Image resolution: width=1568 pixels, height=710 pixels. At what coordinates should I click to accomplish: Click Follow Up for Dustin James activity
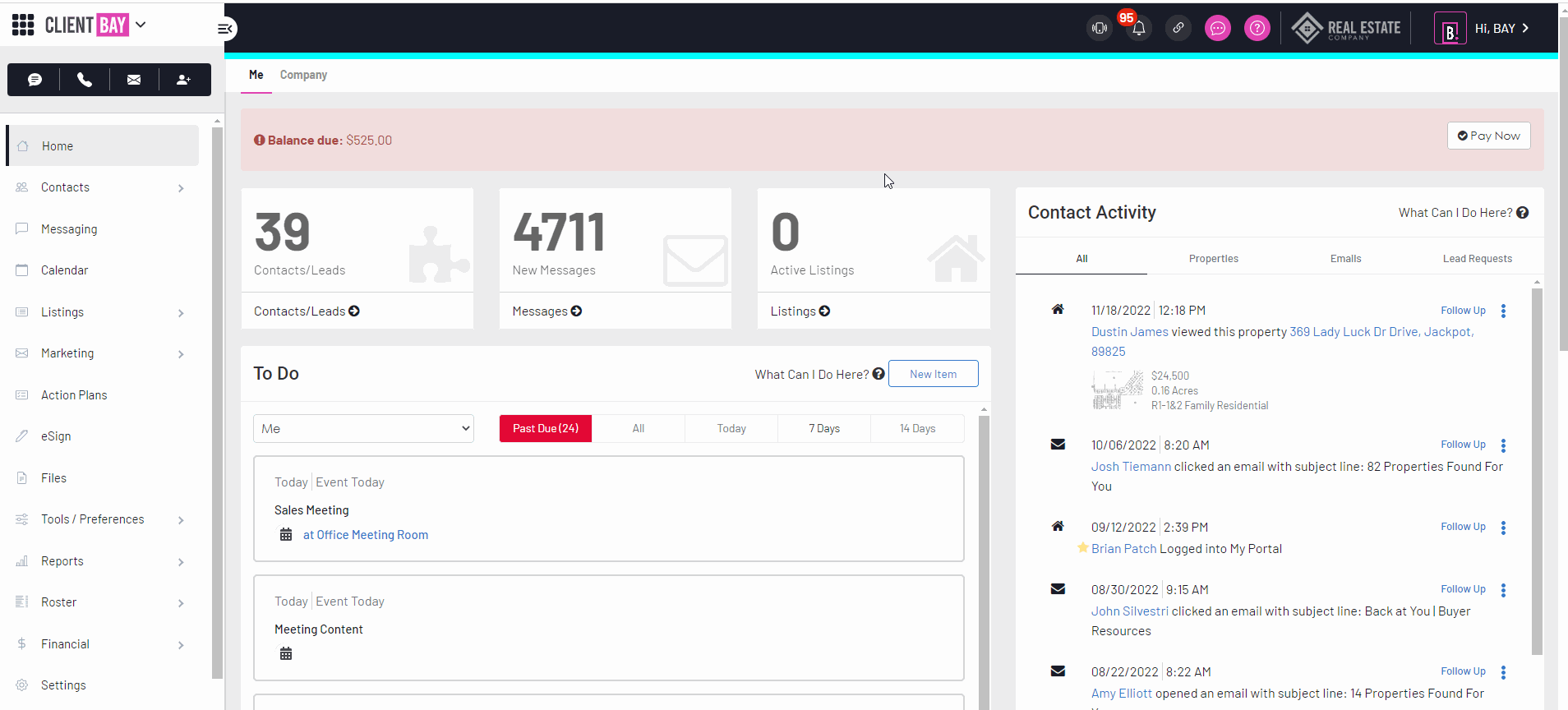click(x=1463, y=311)
